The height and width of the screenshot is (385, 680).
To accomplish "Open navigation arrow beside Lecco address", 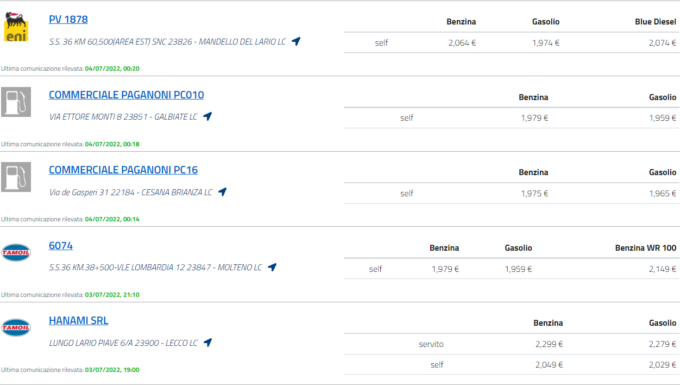I will 208,342.
